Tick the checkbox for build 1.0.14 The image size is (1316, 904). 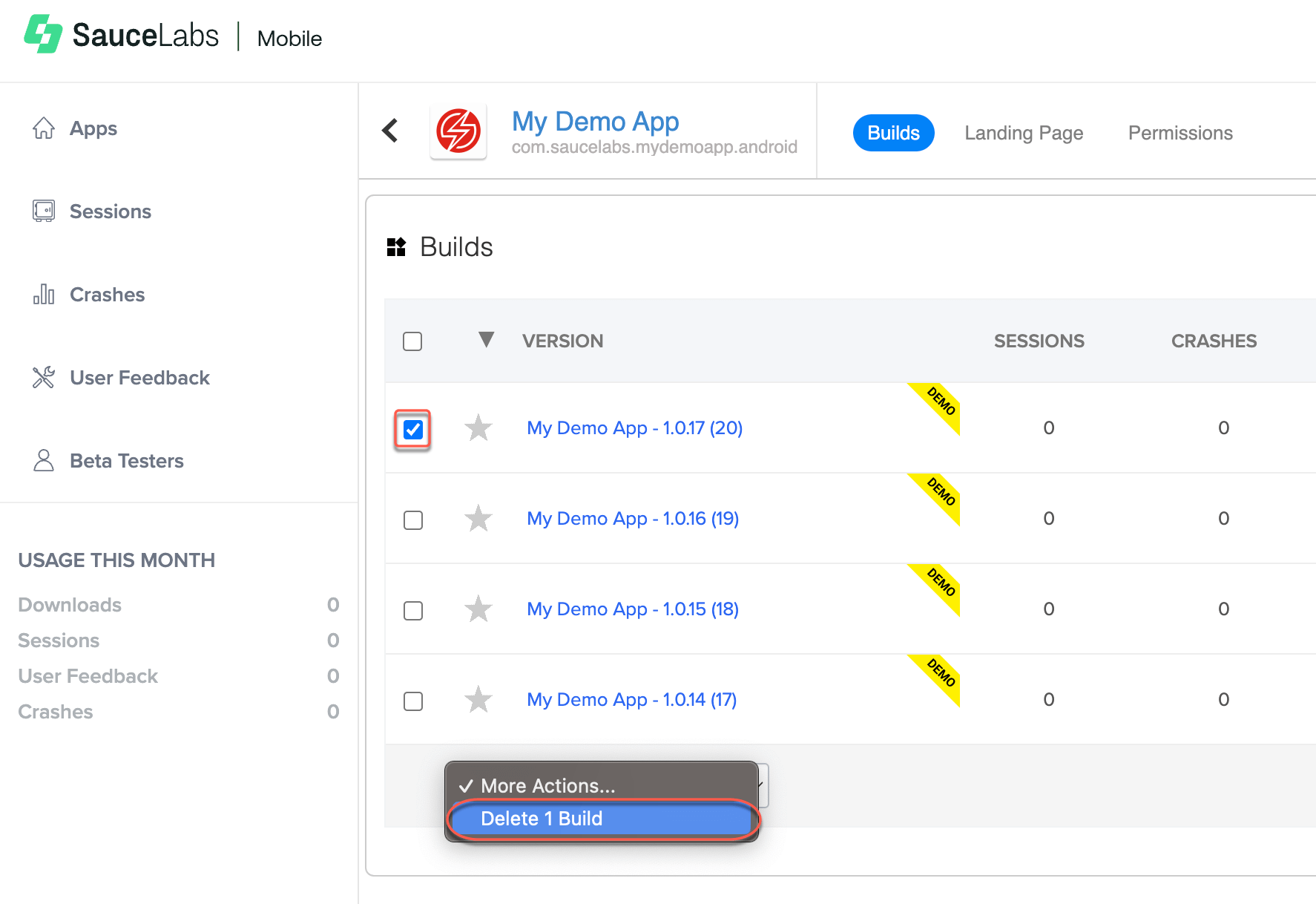pyautogui.click(x=413, y=701)
